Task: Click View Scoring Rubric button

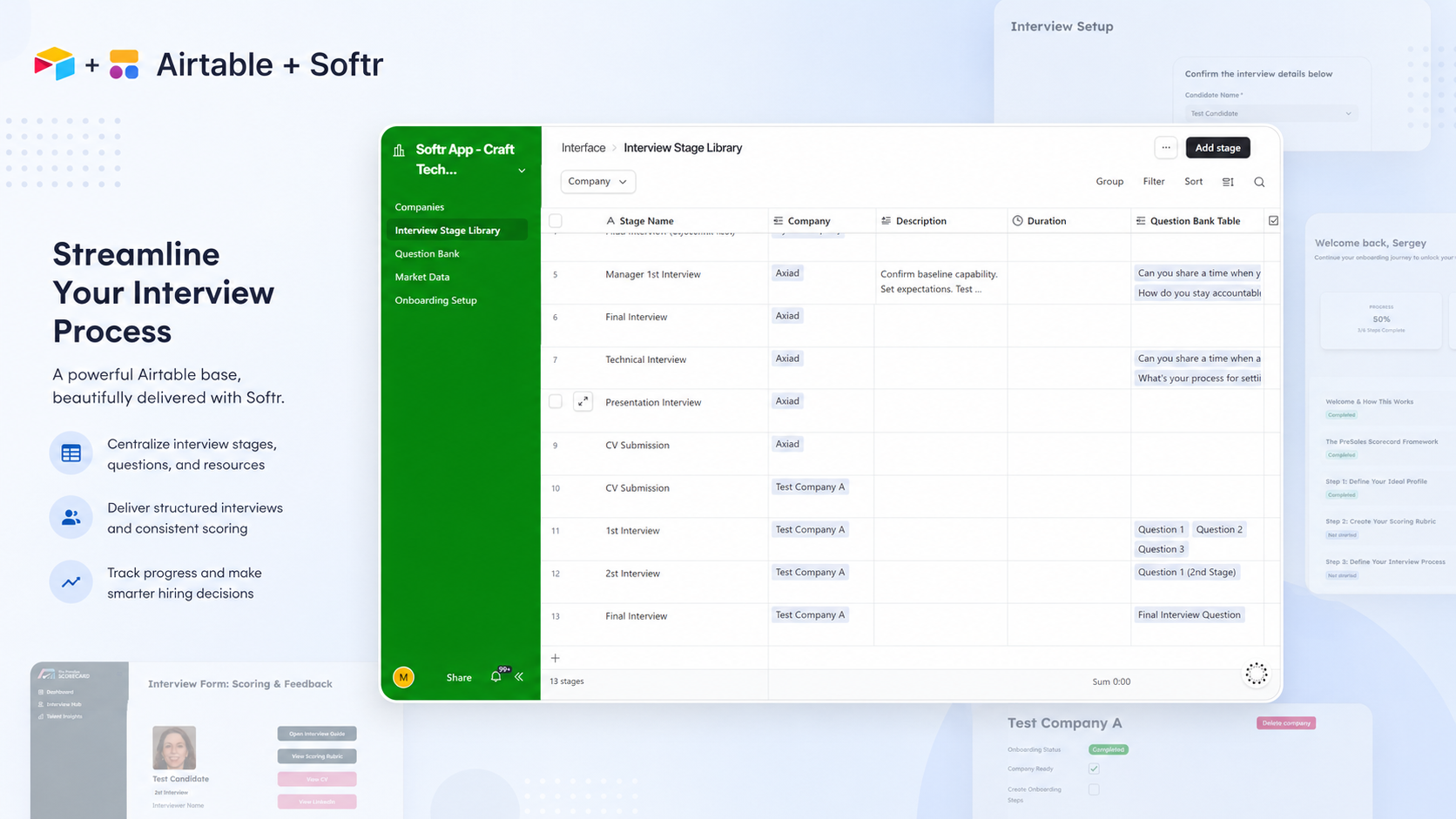Action: tap(317, 756)
